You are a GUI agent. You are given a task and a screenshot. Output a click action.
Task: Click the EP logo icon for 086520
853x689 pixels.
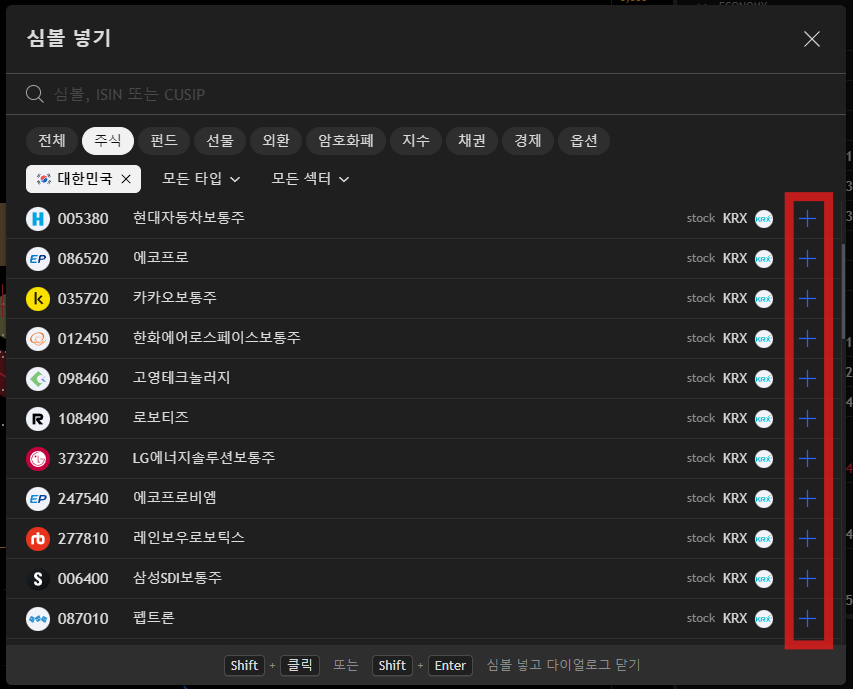pos(38,259)
